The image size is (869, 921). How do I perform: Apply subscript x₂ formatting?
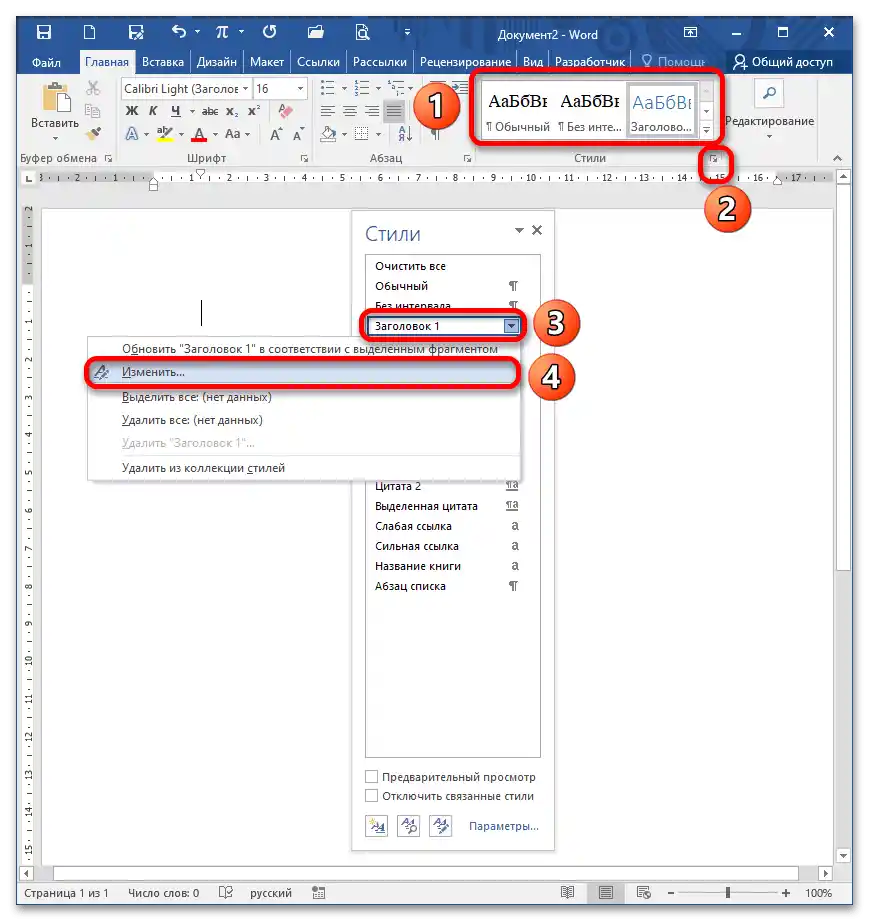[x=232, y=111]
